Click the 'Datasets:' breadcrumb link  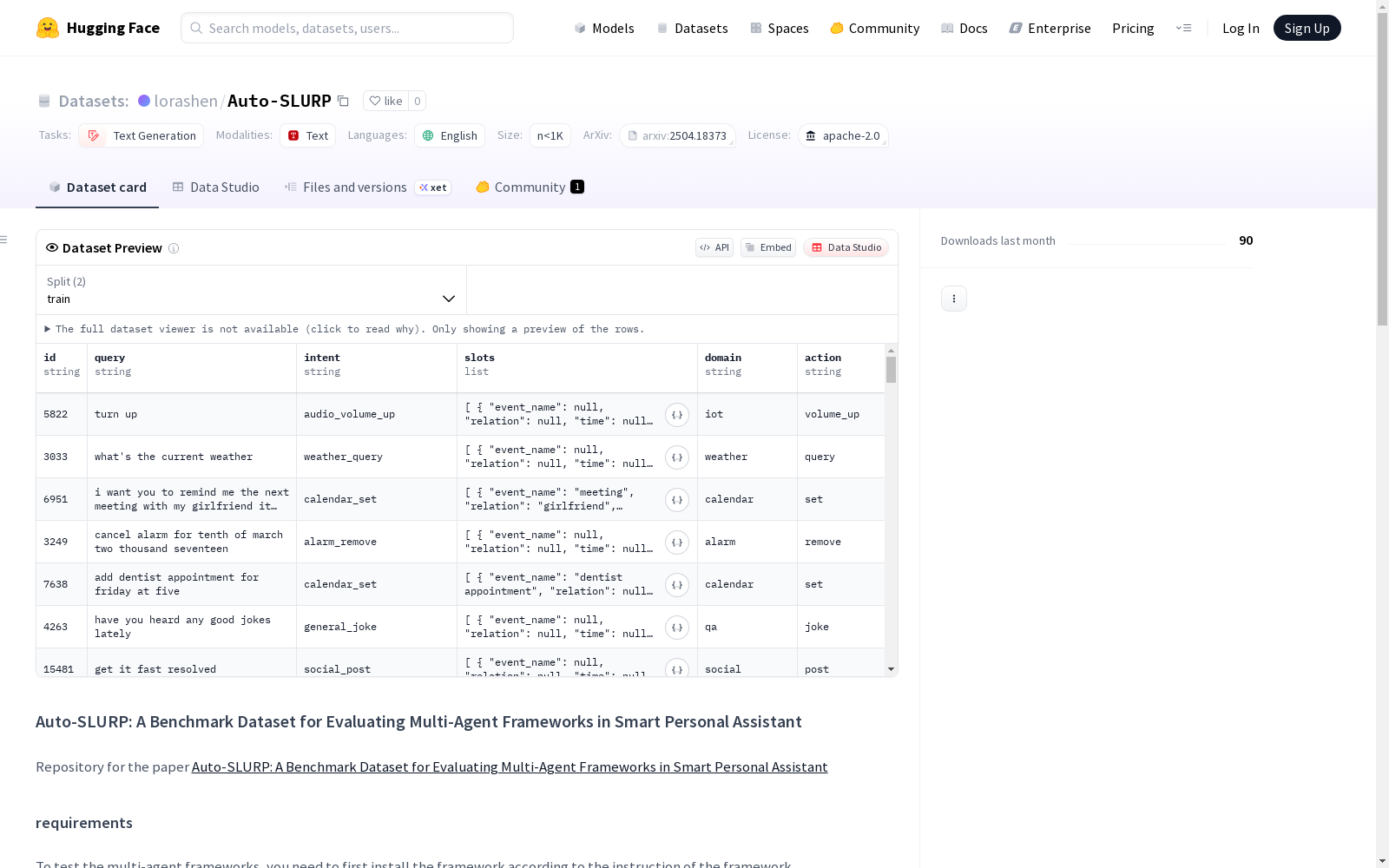click(94, 101)
